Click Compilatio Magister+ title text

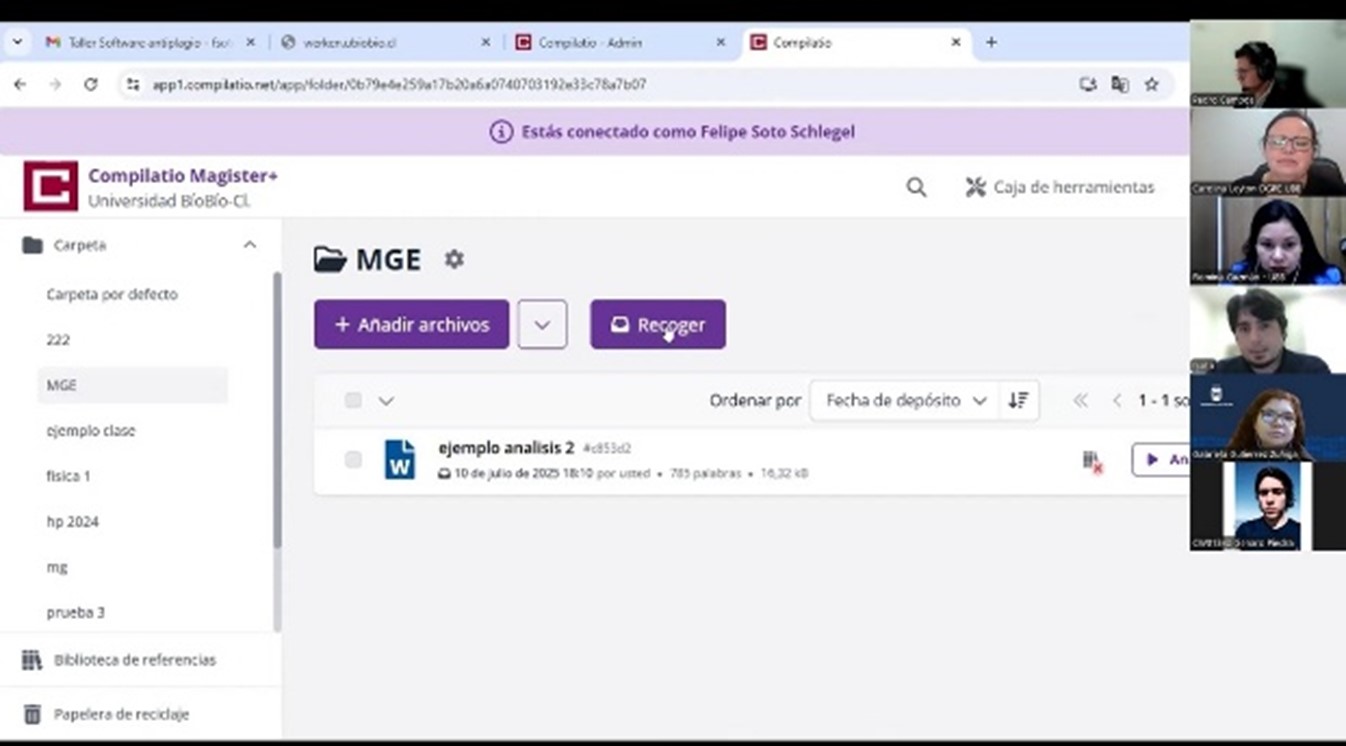(183, 175)
